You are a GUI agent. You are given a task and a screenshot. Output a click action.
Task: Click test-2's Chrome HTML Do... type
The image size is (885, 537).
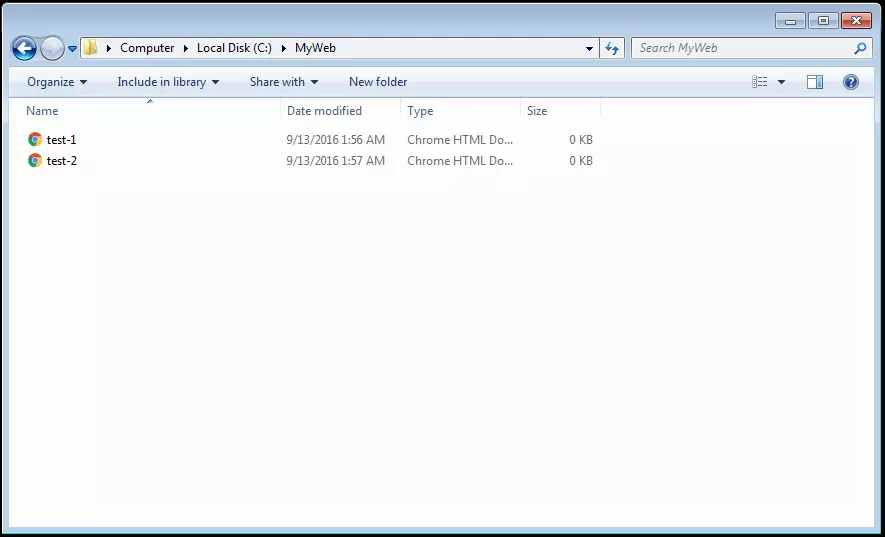(x=460, y=161)
